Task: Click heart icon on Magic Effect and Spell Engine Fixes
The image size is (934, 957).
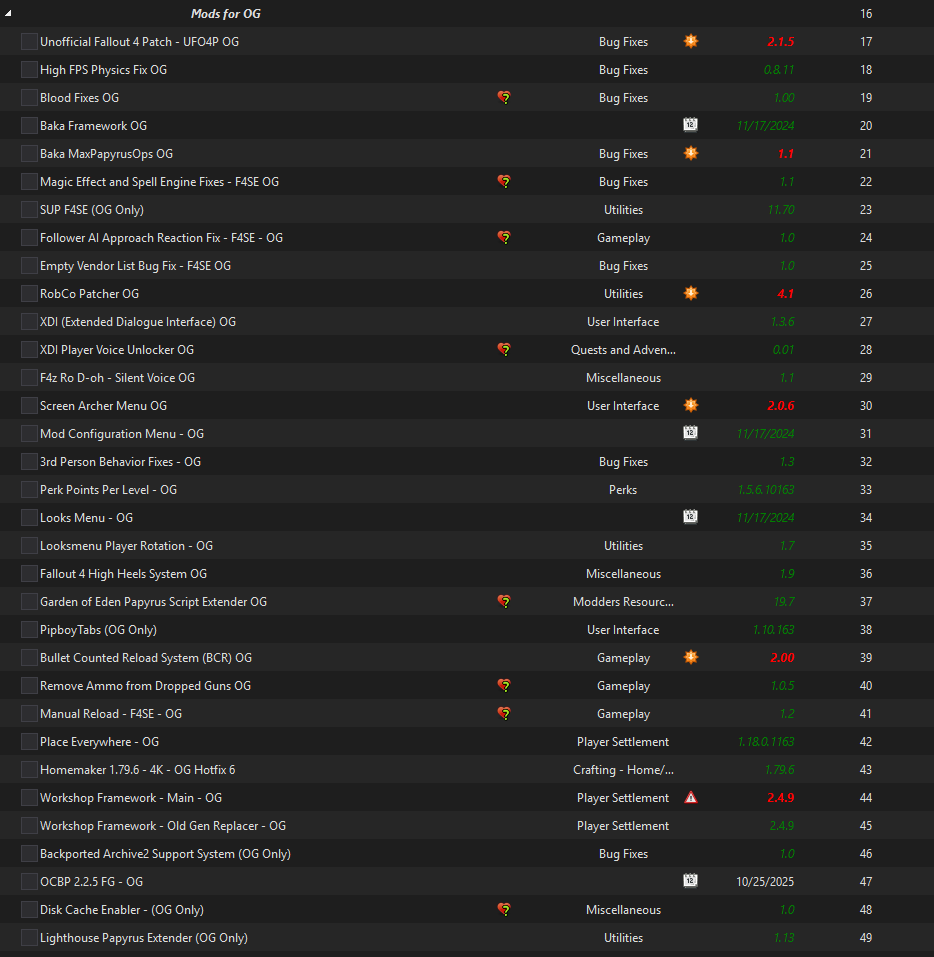Action: coord(504,181)
